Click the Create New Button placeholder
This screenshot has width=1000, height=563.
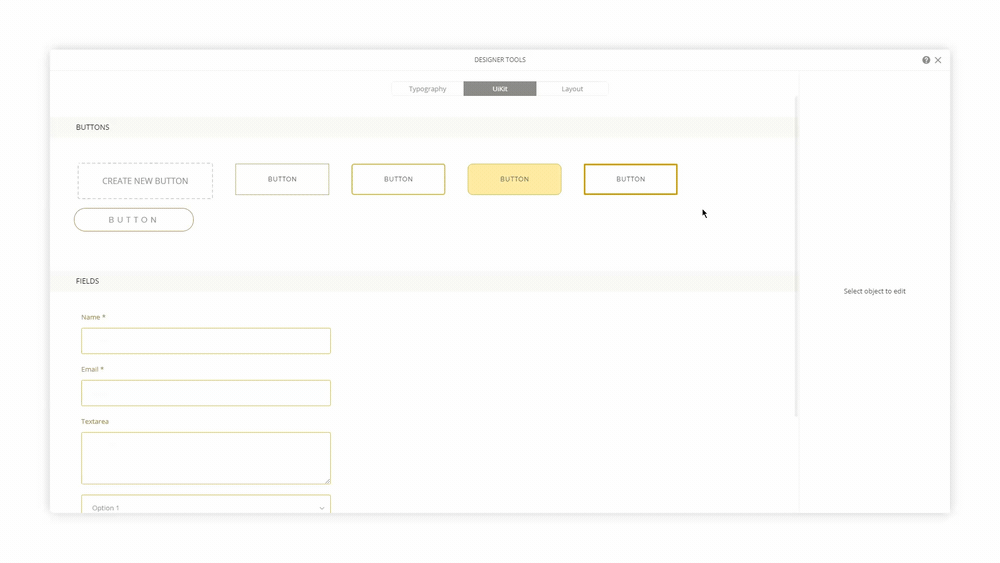point(145,181)
